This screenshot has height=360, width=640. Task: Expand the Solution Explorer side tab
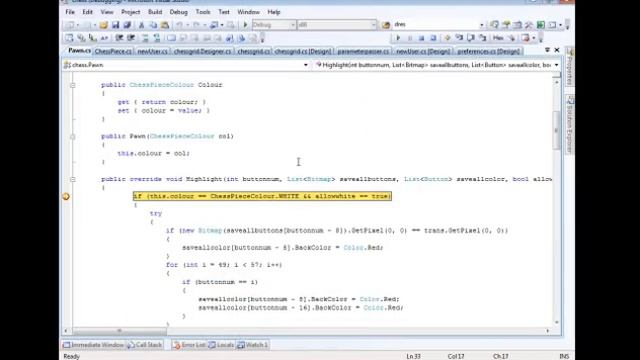pyautogui.click(x=570, y=124)
